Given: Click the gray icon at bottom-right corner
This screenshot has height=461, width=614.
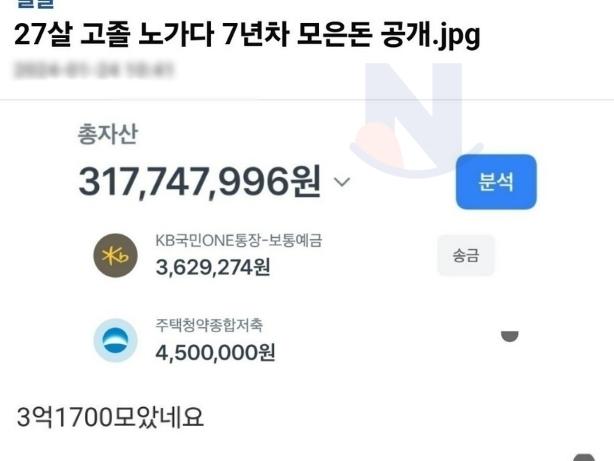Looking at the screenshot, I should click(x=584, y=457).
